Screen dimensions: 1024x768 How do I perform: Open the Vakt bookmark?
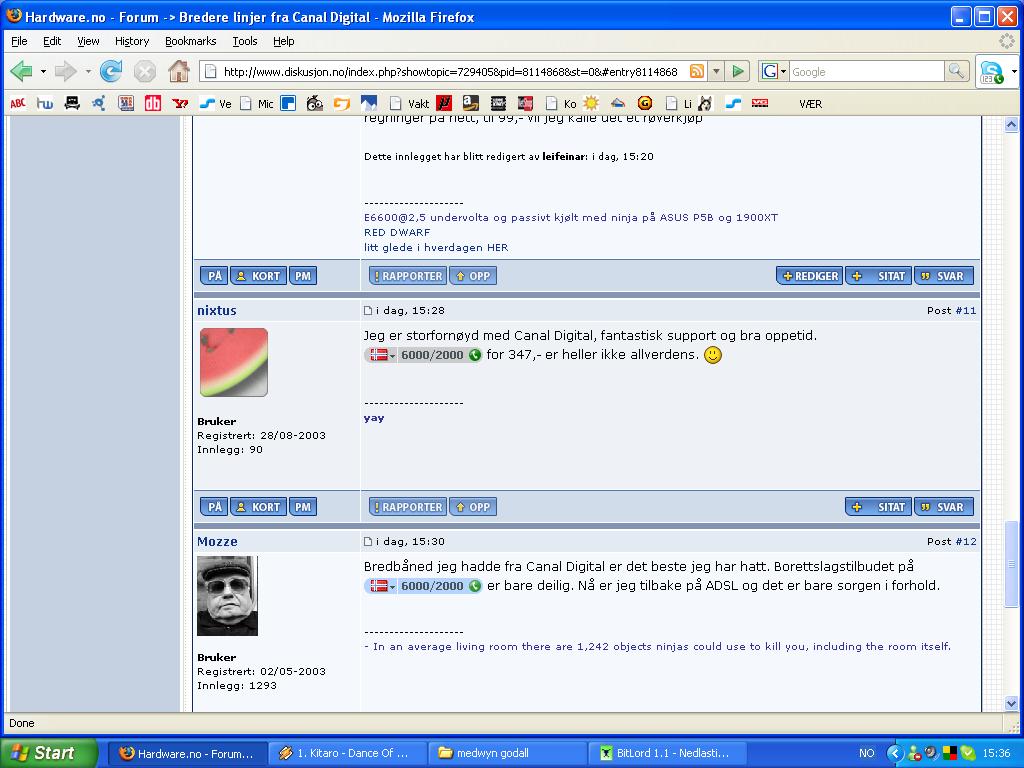[411, 104]
